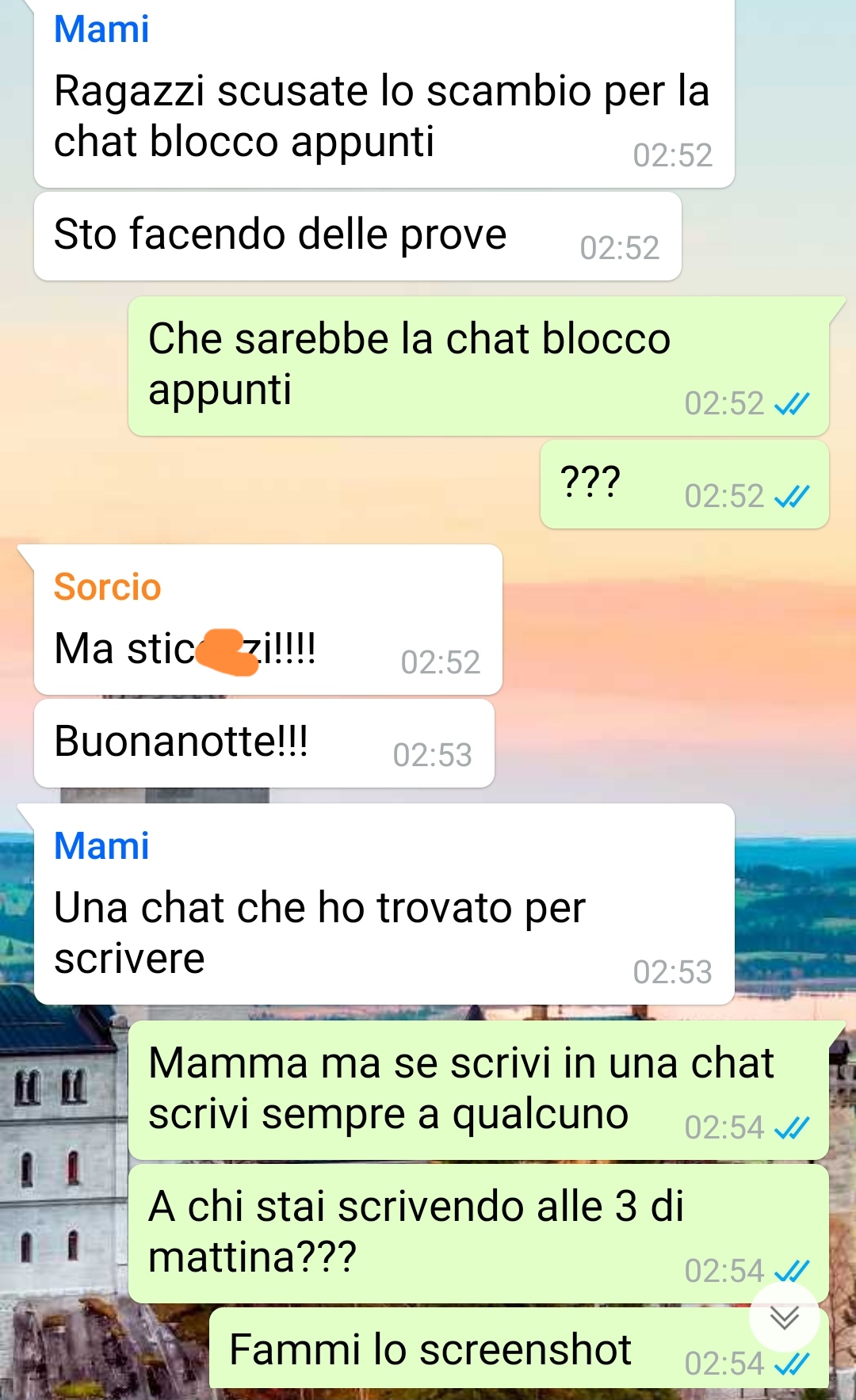Image resolution: width=856 pixels, height=1400 pixels.
Task: Tap the Mami name above 'Ragazzi scusate'
Action: click(x=101, y=29)
